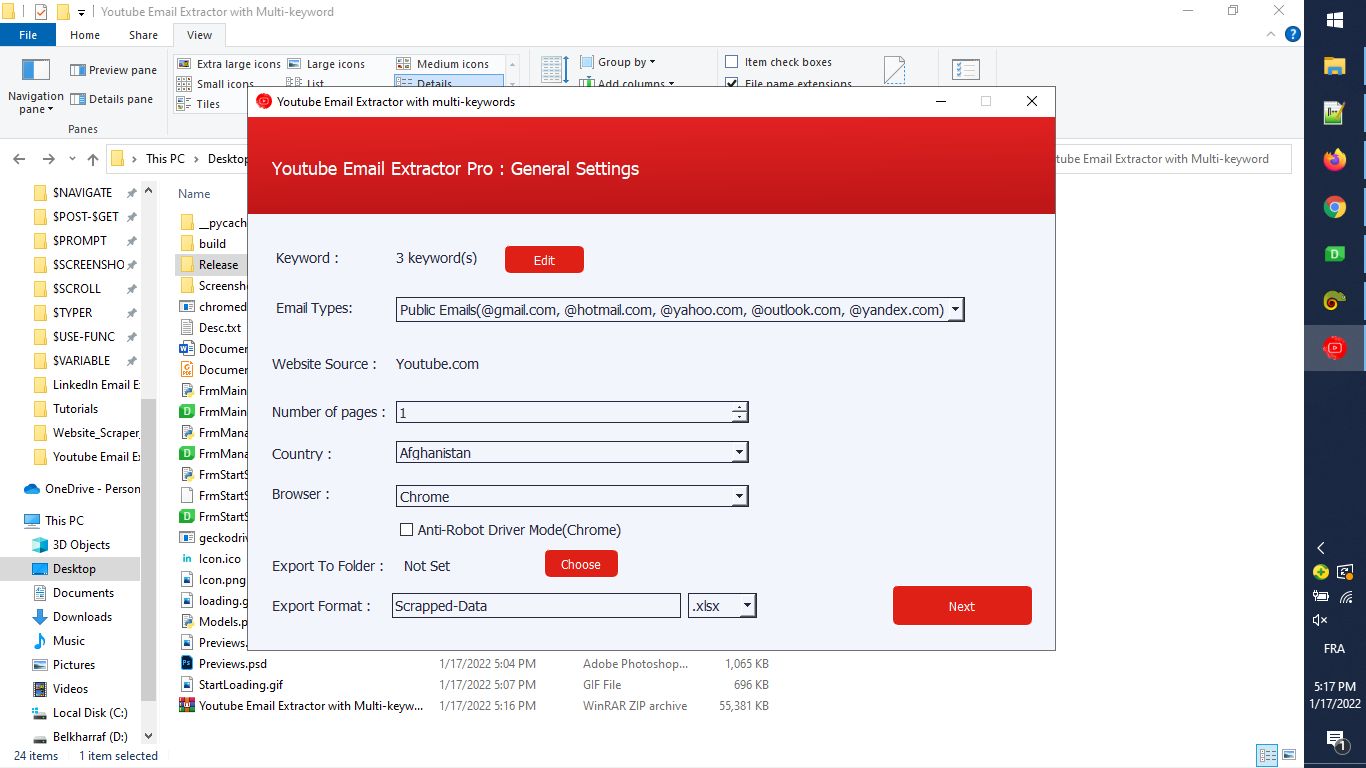
Task: Choose Extra large icons layout
Action: coord(229,64)
